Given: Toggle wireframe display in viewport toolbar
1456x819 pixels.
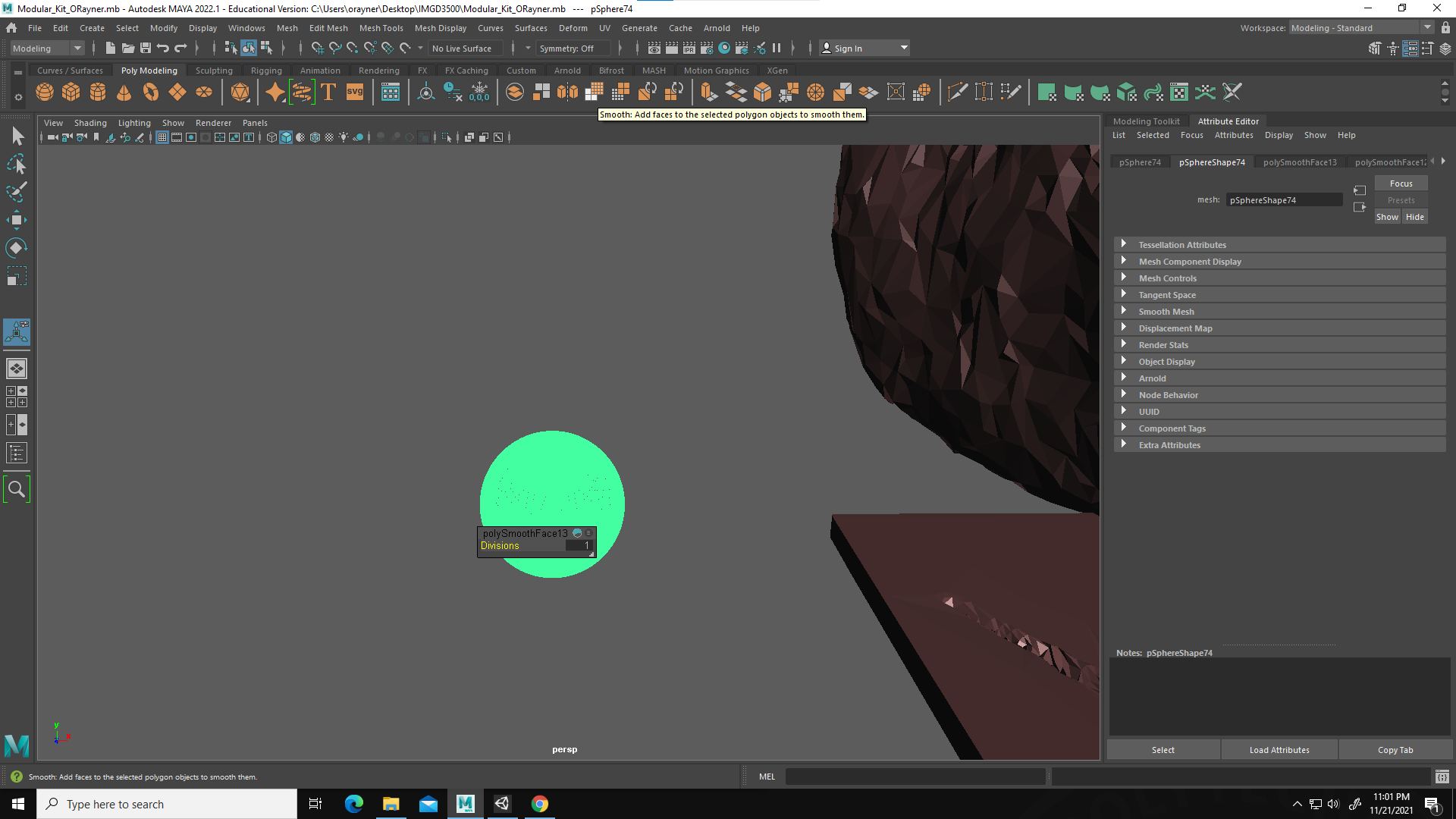Looking at the screenshot, I should tap(271, 137).
